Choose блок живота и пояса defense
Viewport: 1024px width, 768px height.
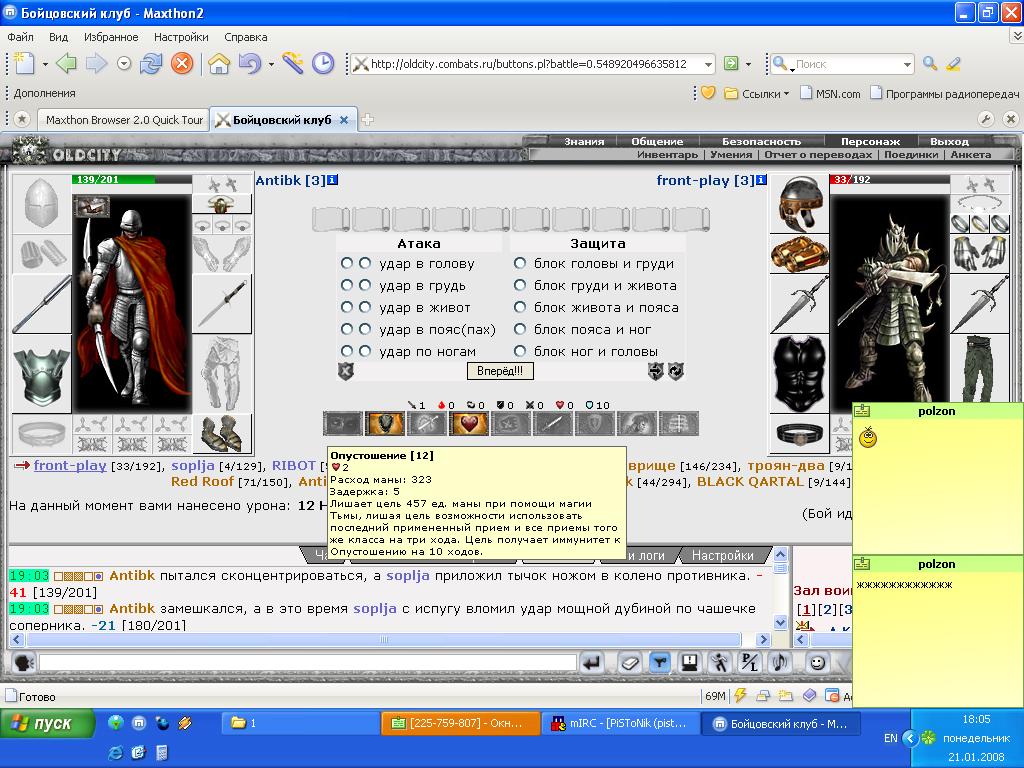pyautogui.click(x=520, y=307)
